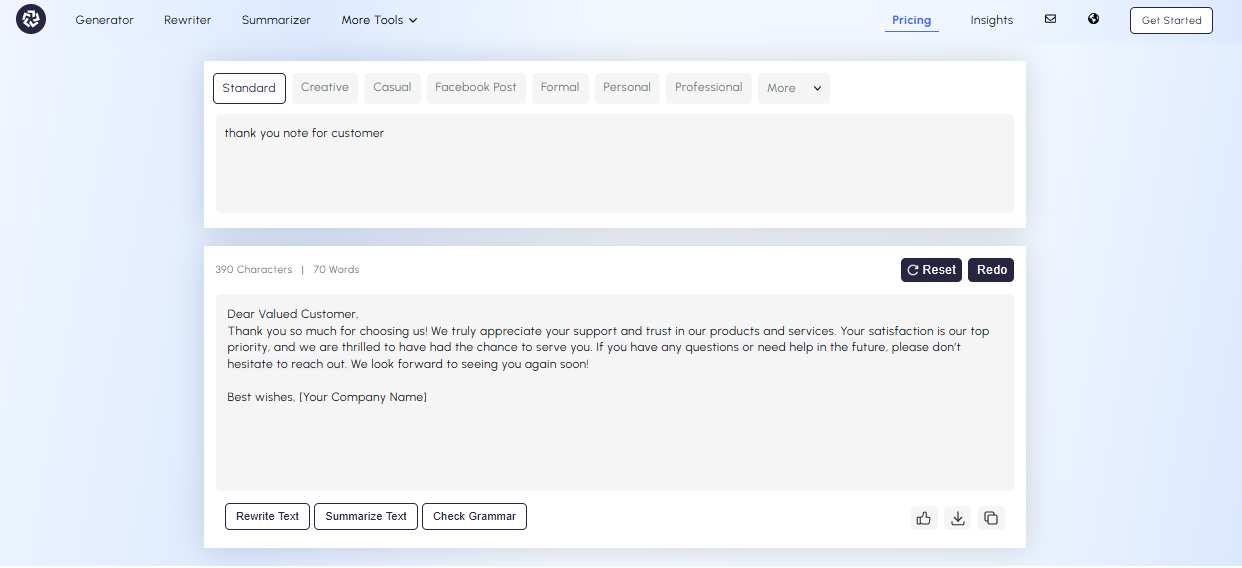Open the Generator menu item
Viewport: 1242px width, 568px height.
104,20
